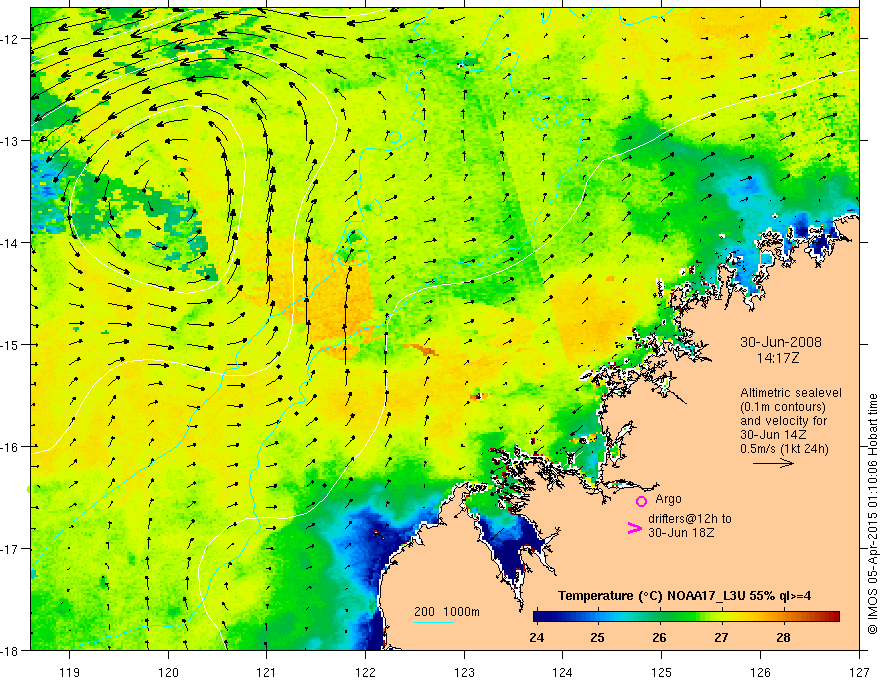Click longitude axis label 119
Screen dimensions: 880x680
point(70,672)
